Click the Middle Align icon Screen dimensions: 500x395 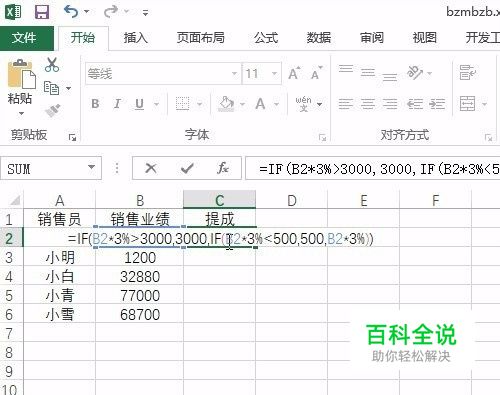(368, 73)
